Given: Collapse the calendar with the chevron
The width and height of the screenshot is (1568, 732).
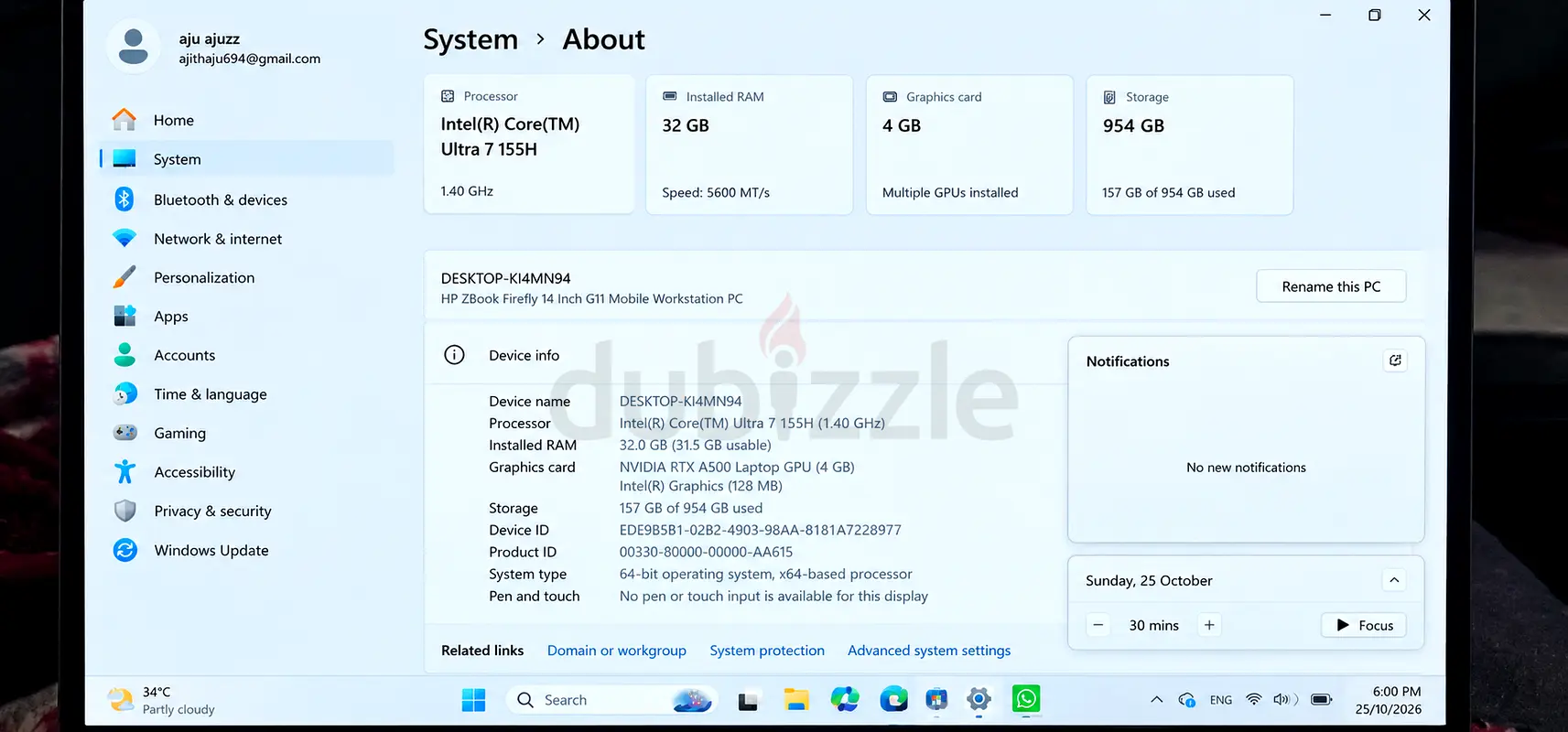Looking at the screenshot, I should click(1394, 580).
